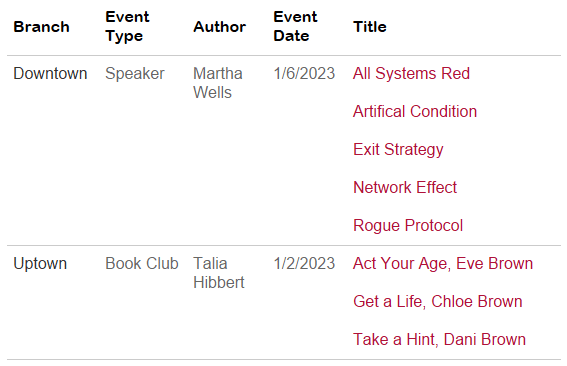Open the Network Effect title link
This screenshot has width=567, height=366.
coord(405,187)
